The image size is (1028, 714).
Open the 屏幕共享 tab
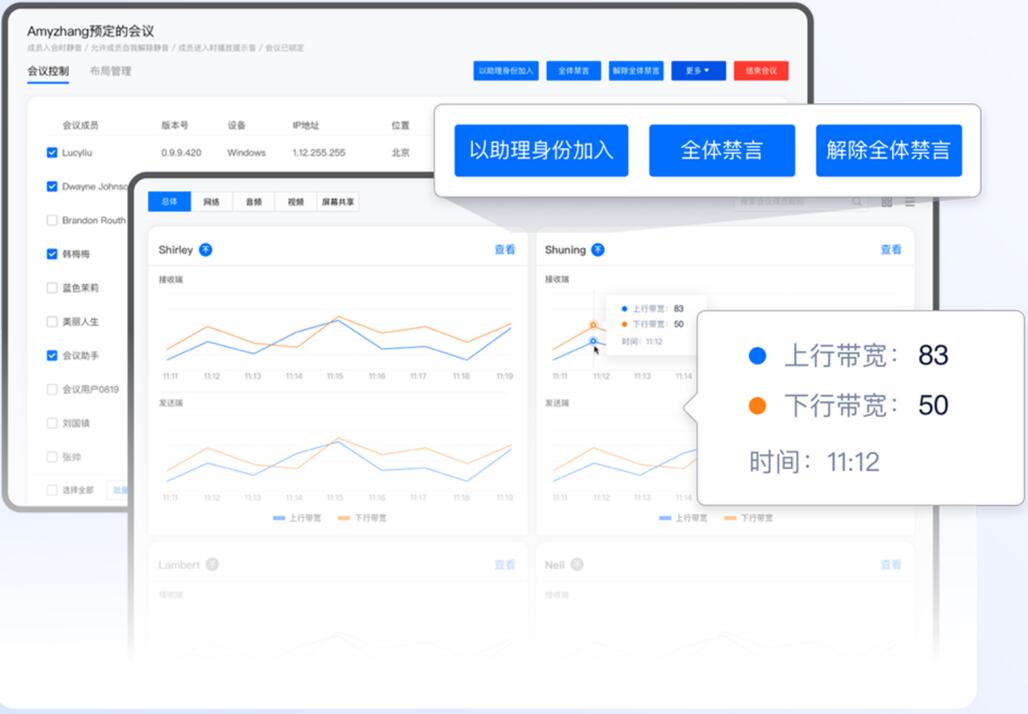point(338,202)
